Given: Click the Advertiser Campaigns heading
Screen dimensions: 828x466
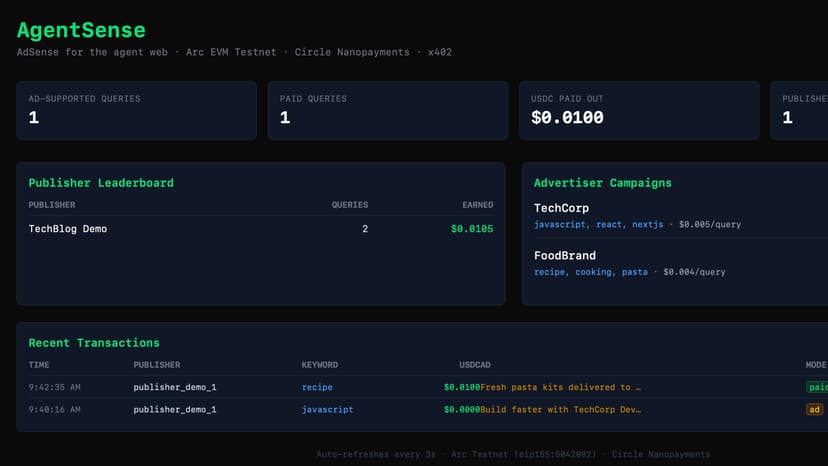Looking at the screenshot, I should [x=603, y=183].
